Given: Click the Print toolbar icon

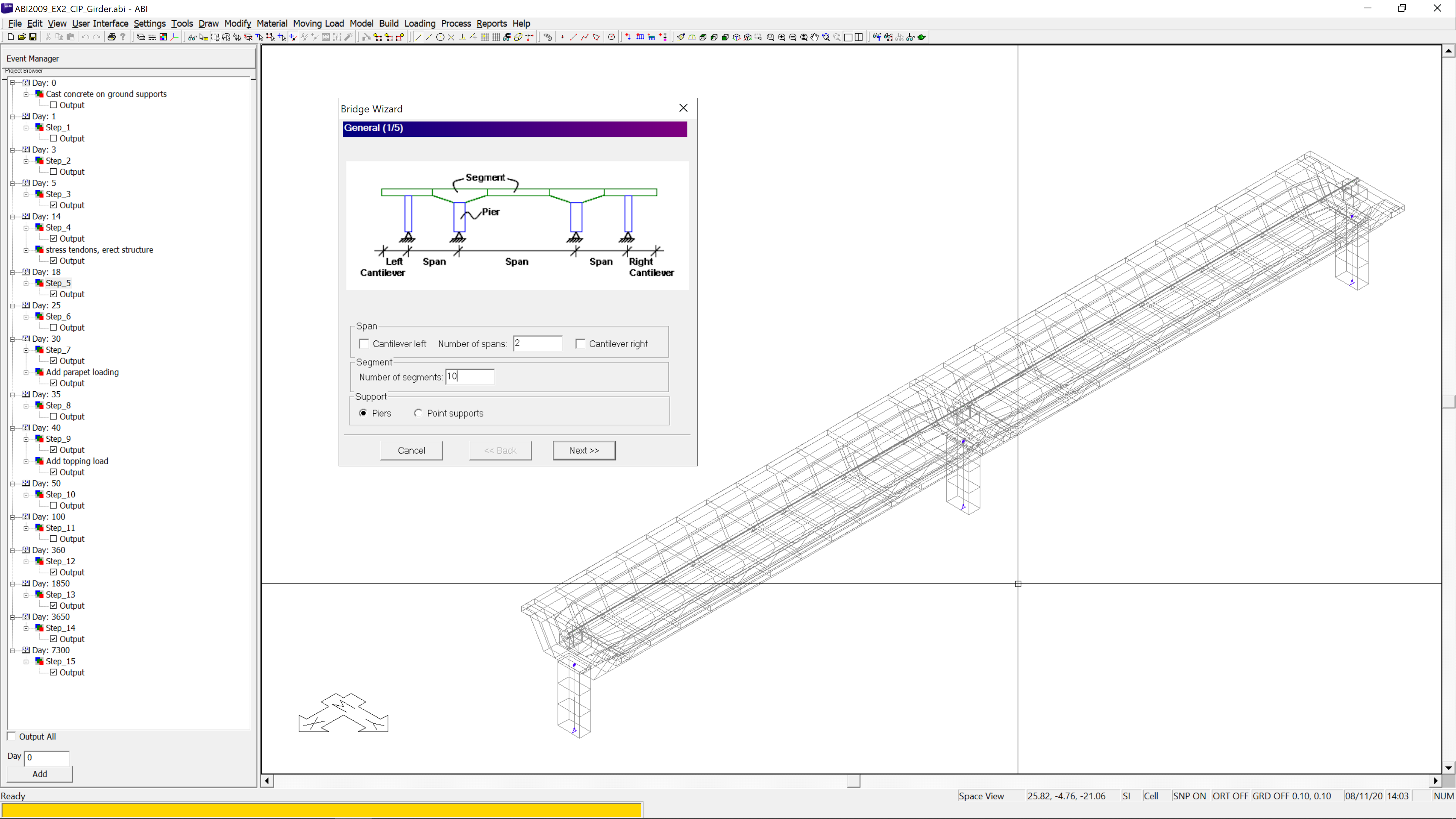Looking at the screenshot, I should (x=111, y=37).
